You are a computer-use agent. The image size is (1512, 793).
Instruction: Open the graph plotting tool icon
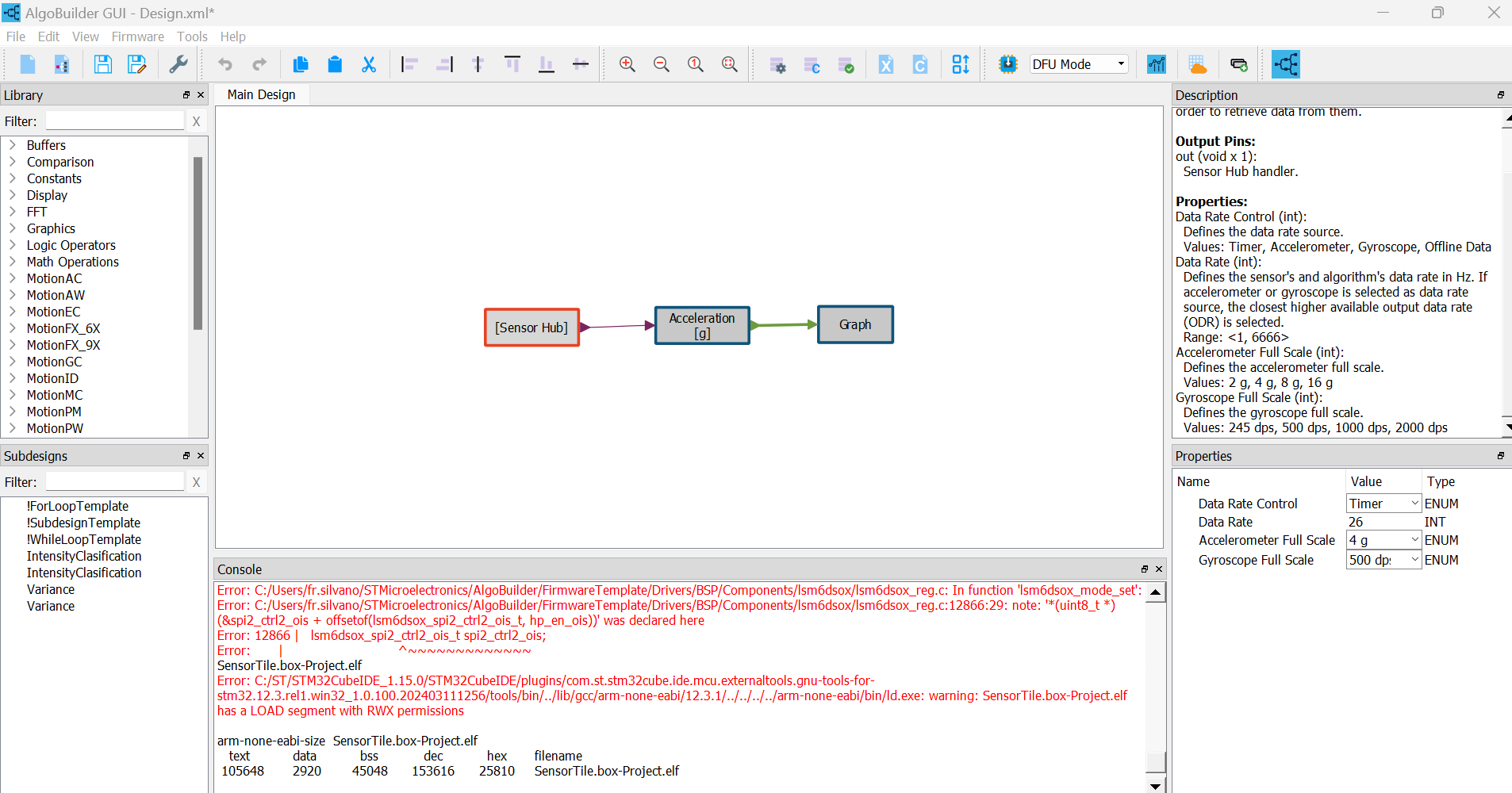point(1157,64)
